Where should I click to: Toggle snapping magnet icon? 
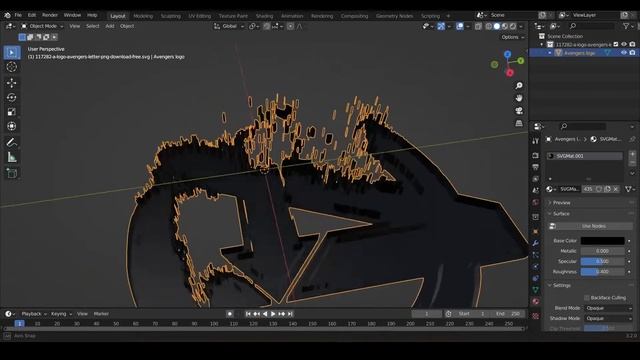point(267,26)
